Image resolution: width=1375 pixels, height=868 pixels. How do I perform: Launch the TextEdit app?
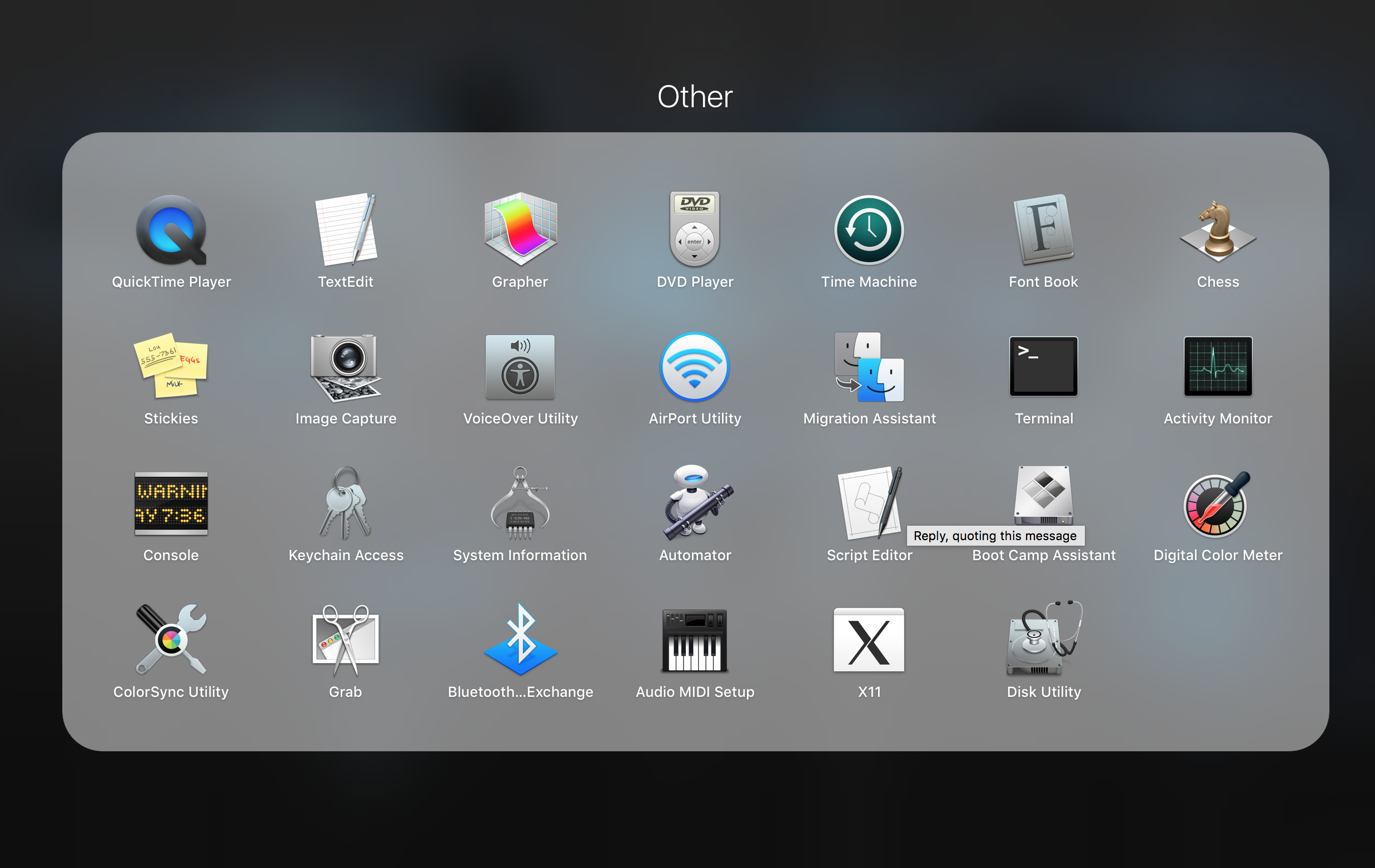pyautogui.click(x=346, y=230)
